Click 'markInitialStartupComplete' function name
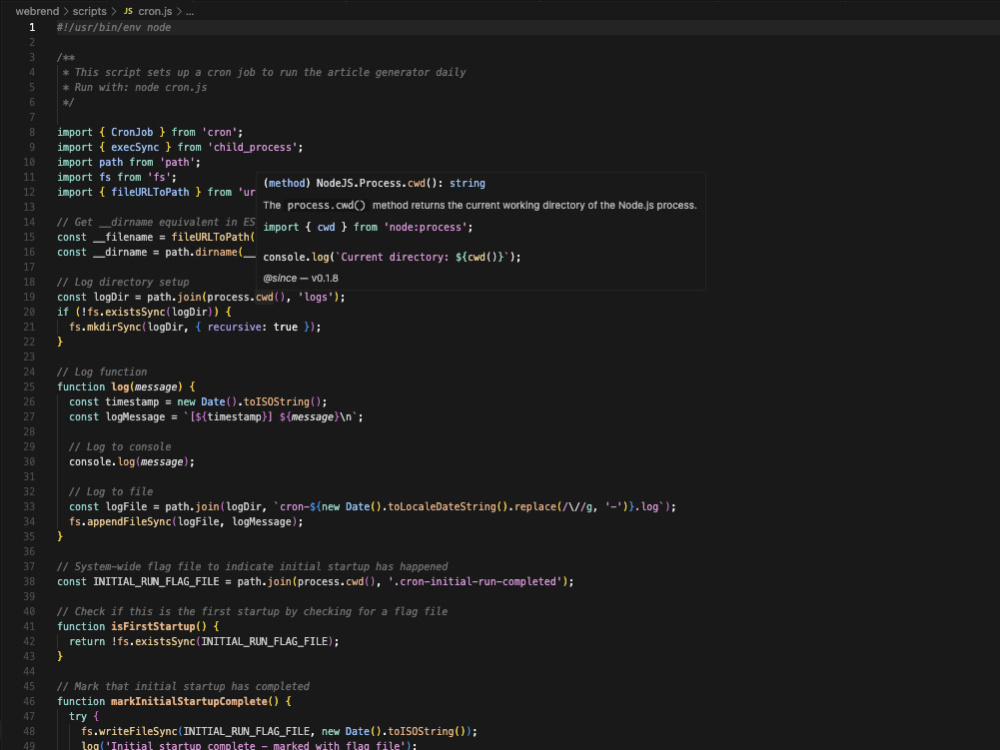 (x=189, y=702)
